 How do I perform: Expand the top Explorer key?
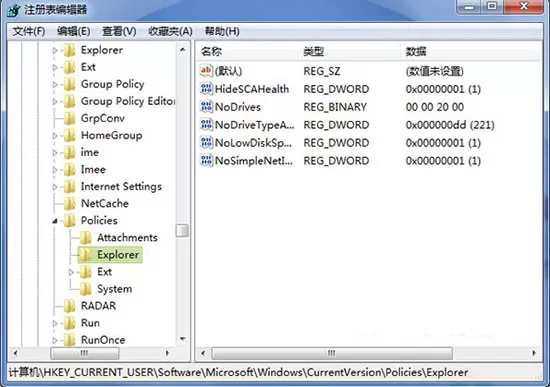tap(55, 51)
